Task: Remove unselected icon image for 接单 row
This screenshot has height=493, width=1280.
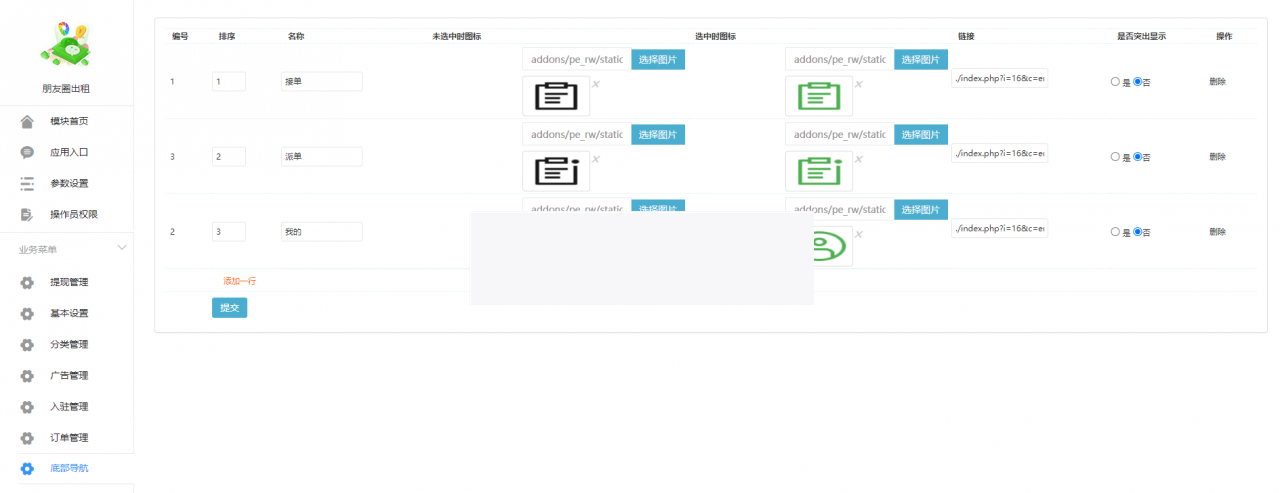Action: click(595, 84)
